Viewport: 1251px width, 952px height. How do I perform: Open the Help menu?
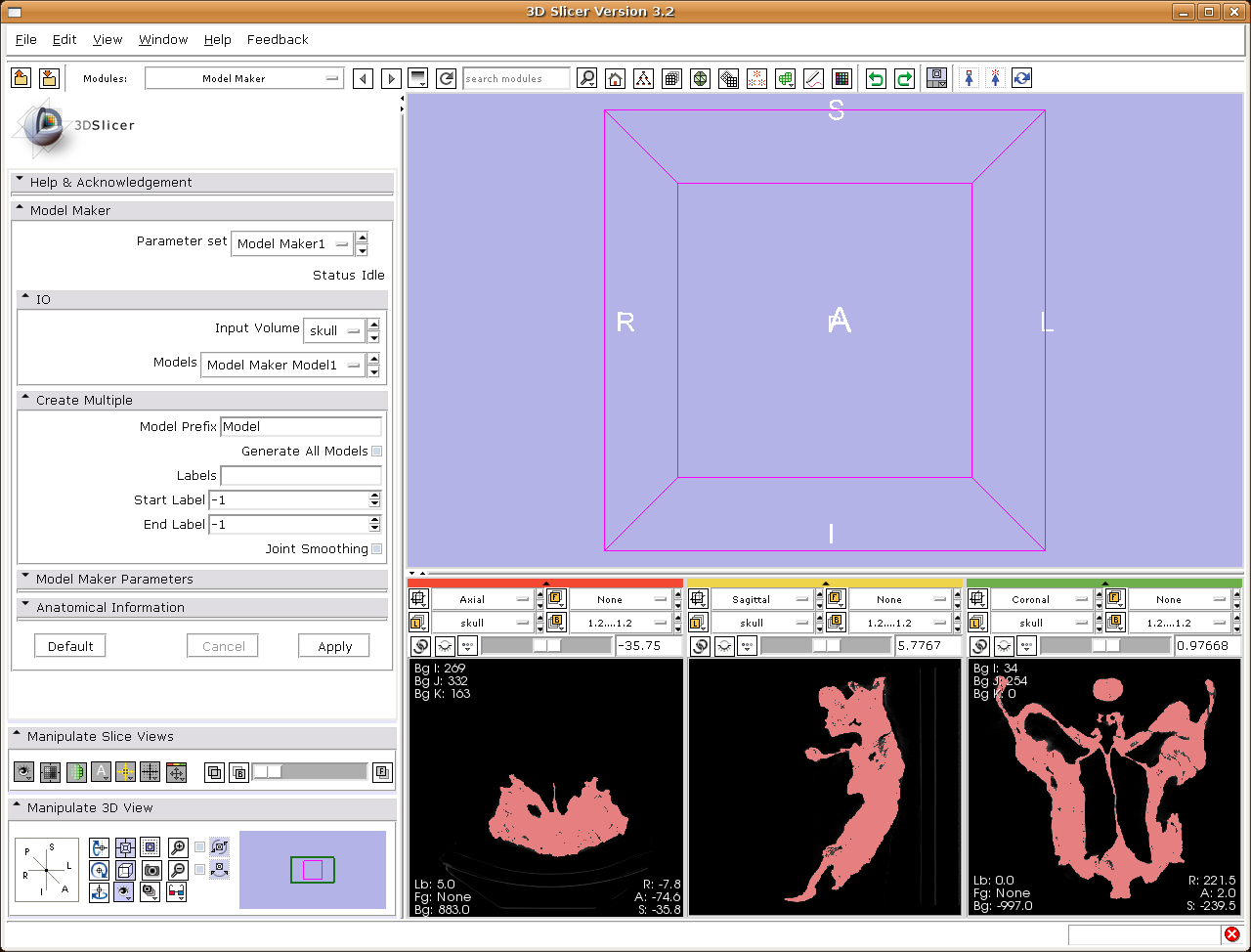pyautogui.click(x=217, y=40)
